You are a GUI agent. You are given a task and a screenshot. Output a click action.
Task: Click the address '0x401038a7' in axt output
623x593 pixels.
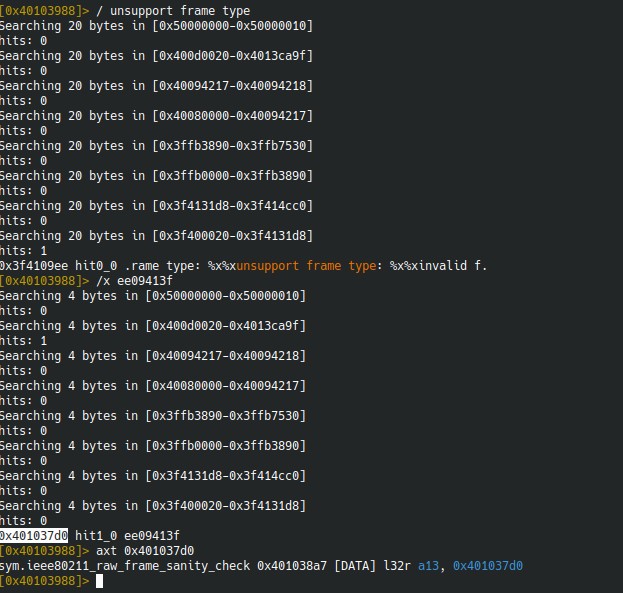coord(292,566)
